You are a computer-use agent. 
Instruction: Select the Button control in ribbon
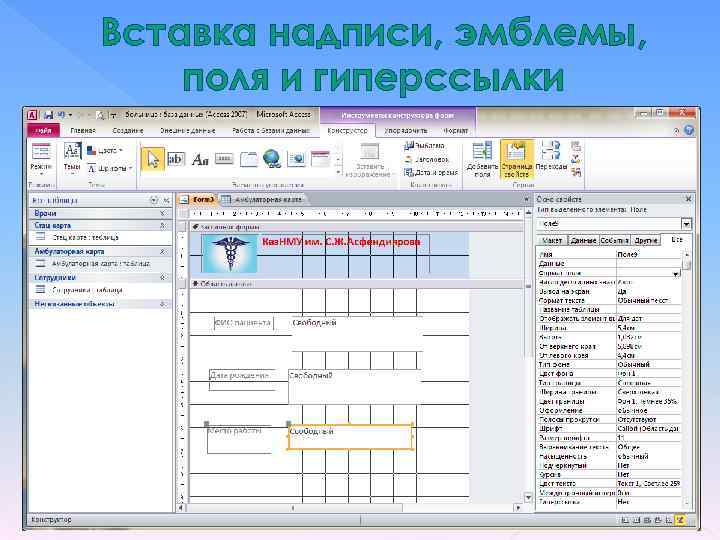(224, 159)
